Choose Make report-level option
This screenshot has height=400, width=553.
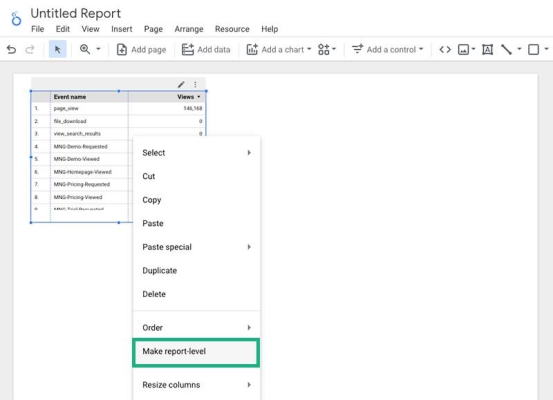click(x=196, y=352)
